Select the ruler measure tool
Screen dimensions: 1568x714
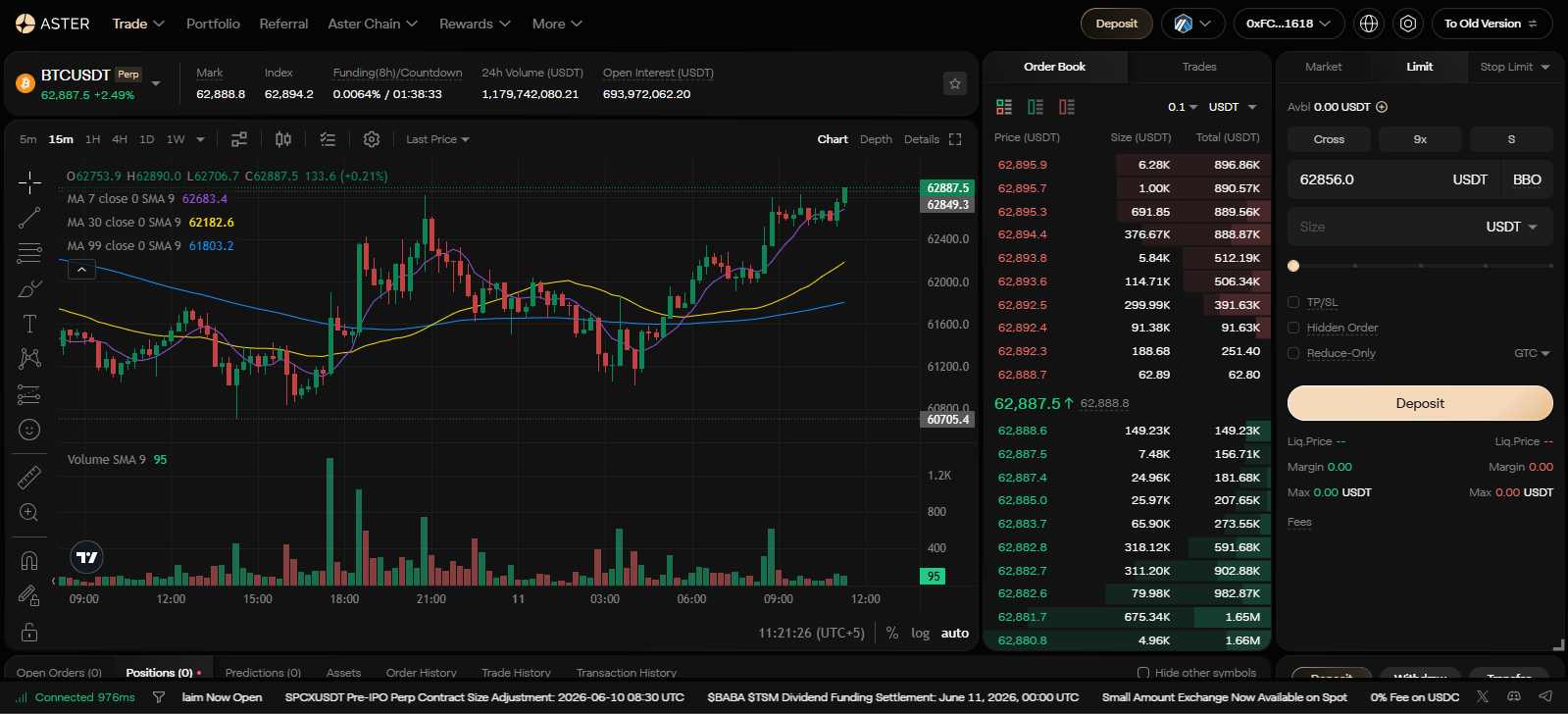tap(29, 477)
